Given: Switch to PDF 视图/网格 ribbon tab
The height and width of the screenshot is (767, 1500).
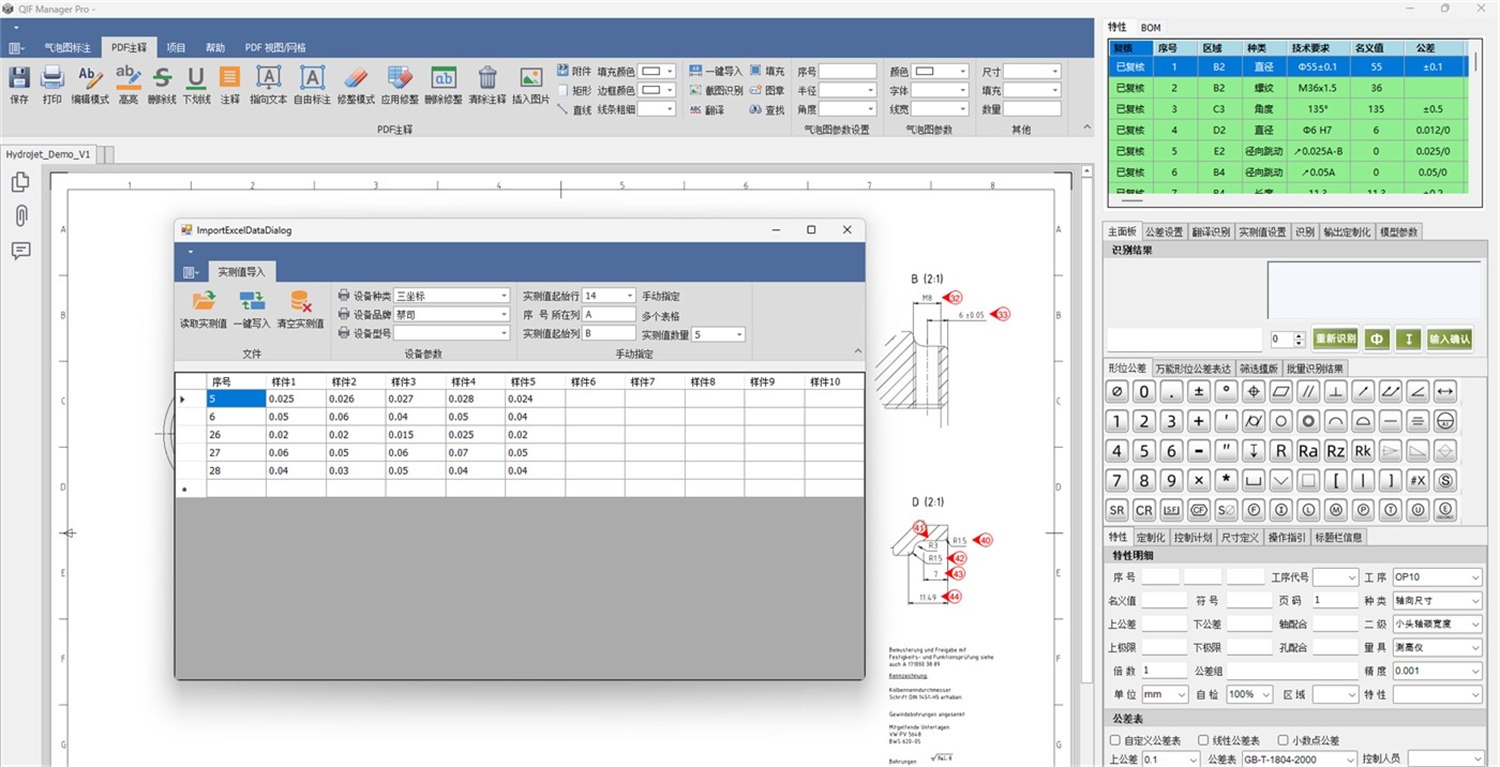Looking at the screenshot, I should [x=276, y=48].
